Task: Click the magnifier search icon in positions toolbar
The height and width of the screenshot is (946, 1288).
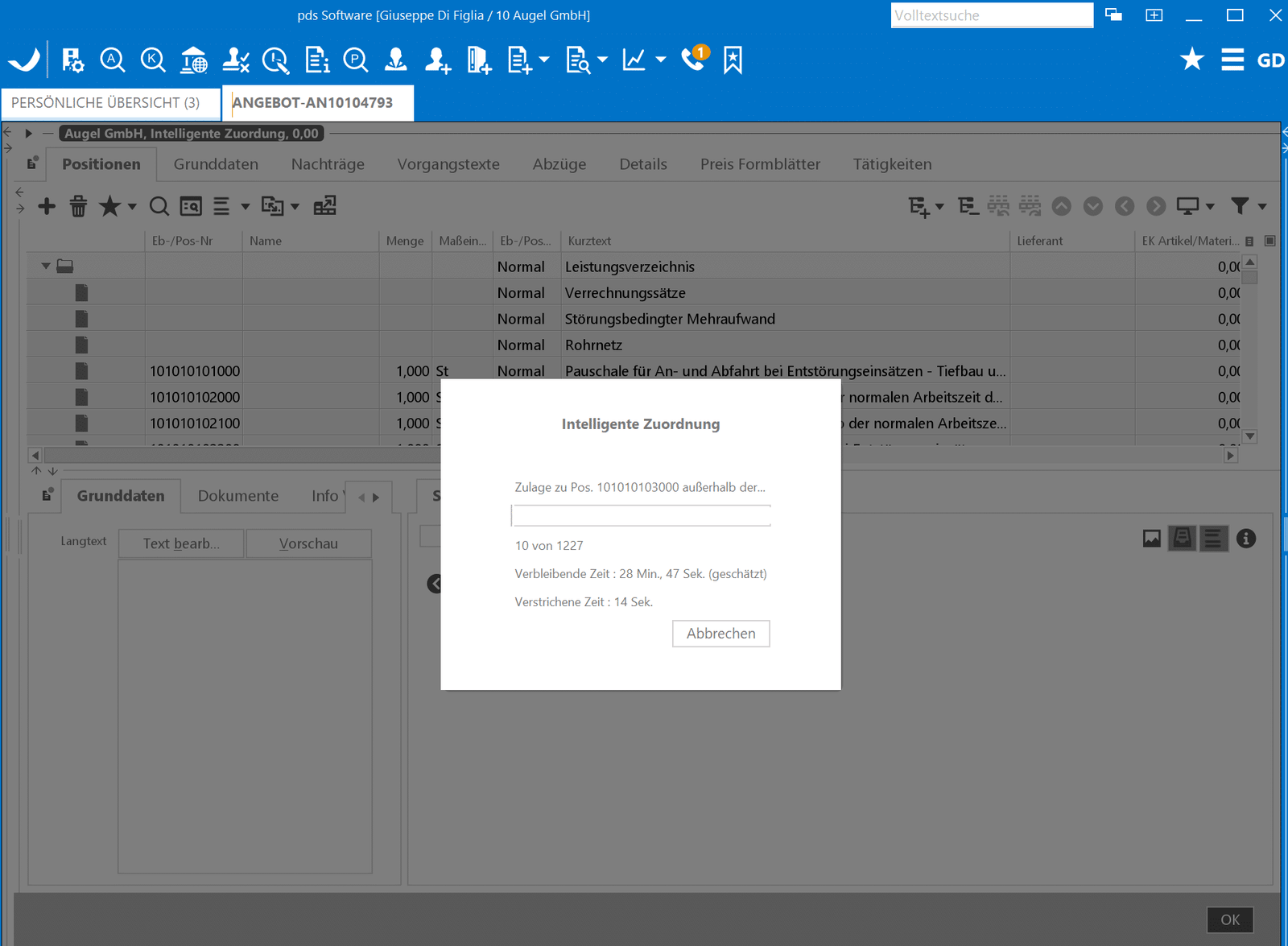Action: click(x=159, y=206)
